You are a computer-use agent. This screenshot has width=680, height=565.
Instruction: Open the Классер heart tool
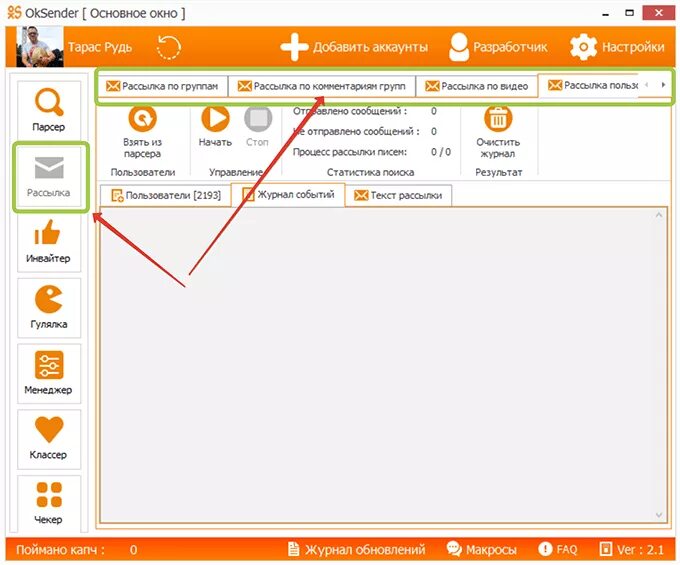point(49,438)
